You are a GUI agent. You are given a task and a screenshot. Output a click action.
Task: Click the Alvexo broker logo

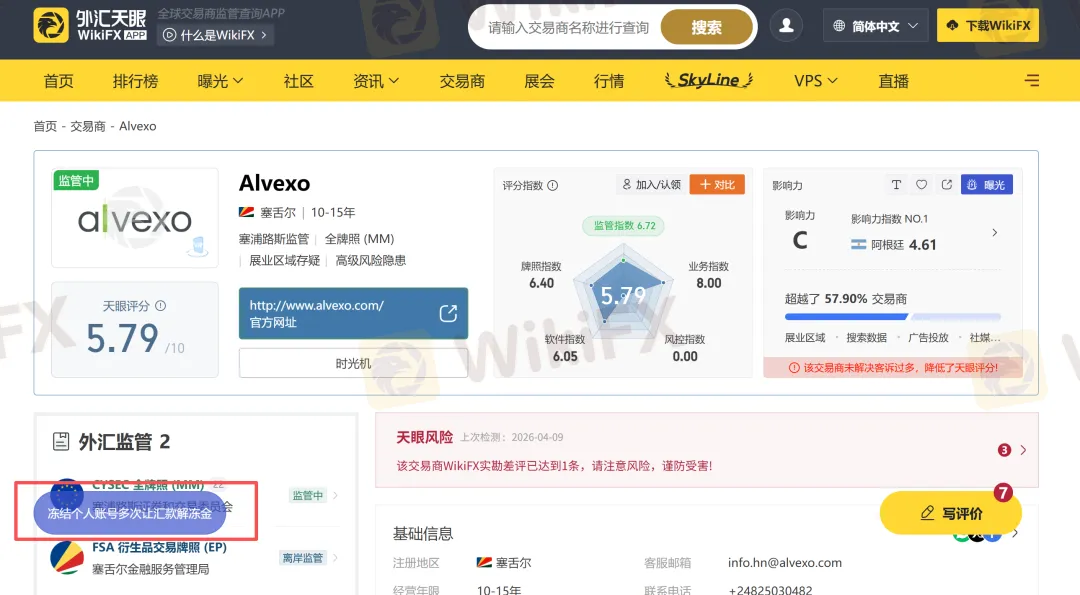135,218
